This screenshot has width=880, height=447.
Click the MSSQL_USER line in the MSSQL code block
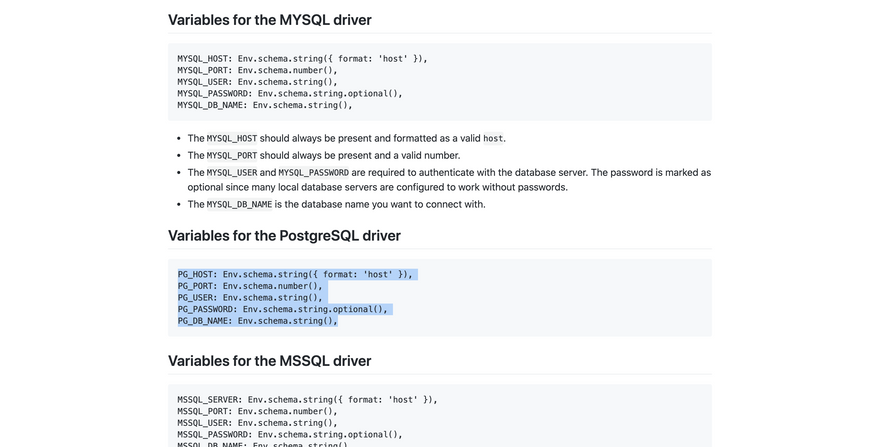tap(257, 423)
